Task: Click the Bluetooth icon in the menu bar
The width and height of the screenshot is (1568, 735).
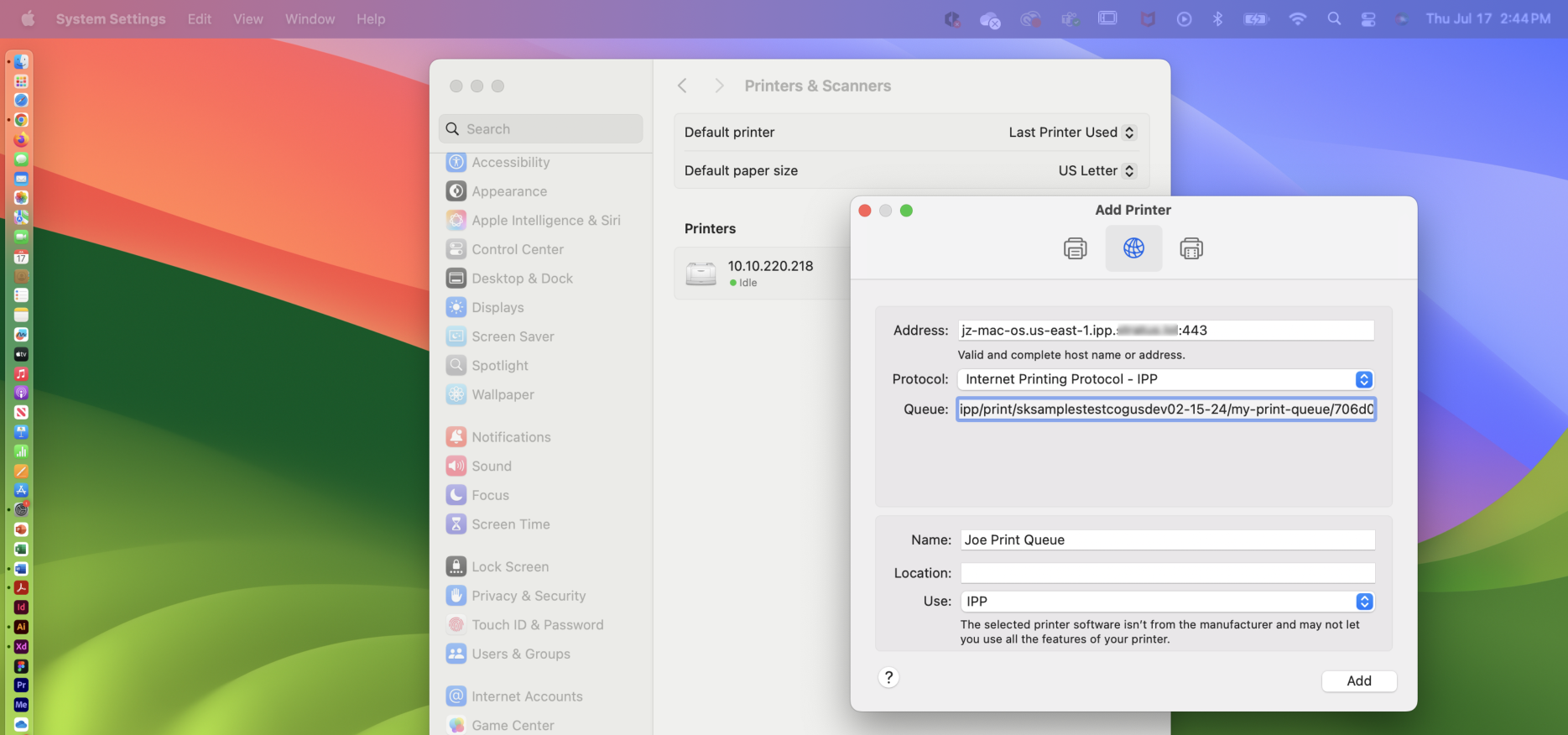Action: 1217,18
